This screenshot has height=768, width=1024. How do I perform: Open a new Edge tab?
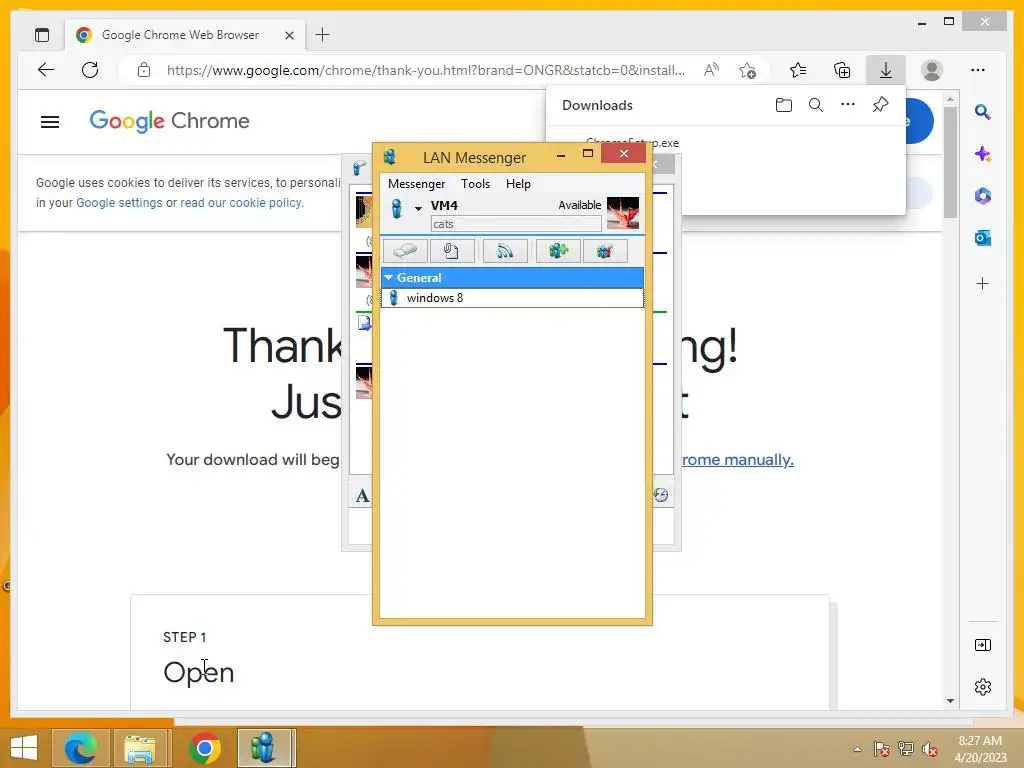click(x=322, y=35)
